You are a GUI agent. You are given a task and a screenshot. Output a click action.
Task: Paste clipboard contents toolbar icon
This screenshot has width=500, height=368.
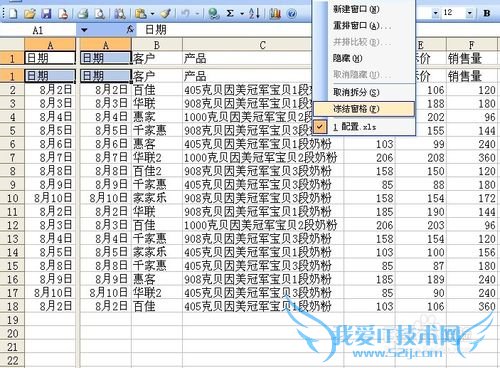[141, 14]
